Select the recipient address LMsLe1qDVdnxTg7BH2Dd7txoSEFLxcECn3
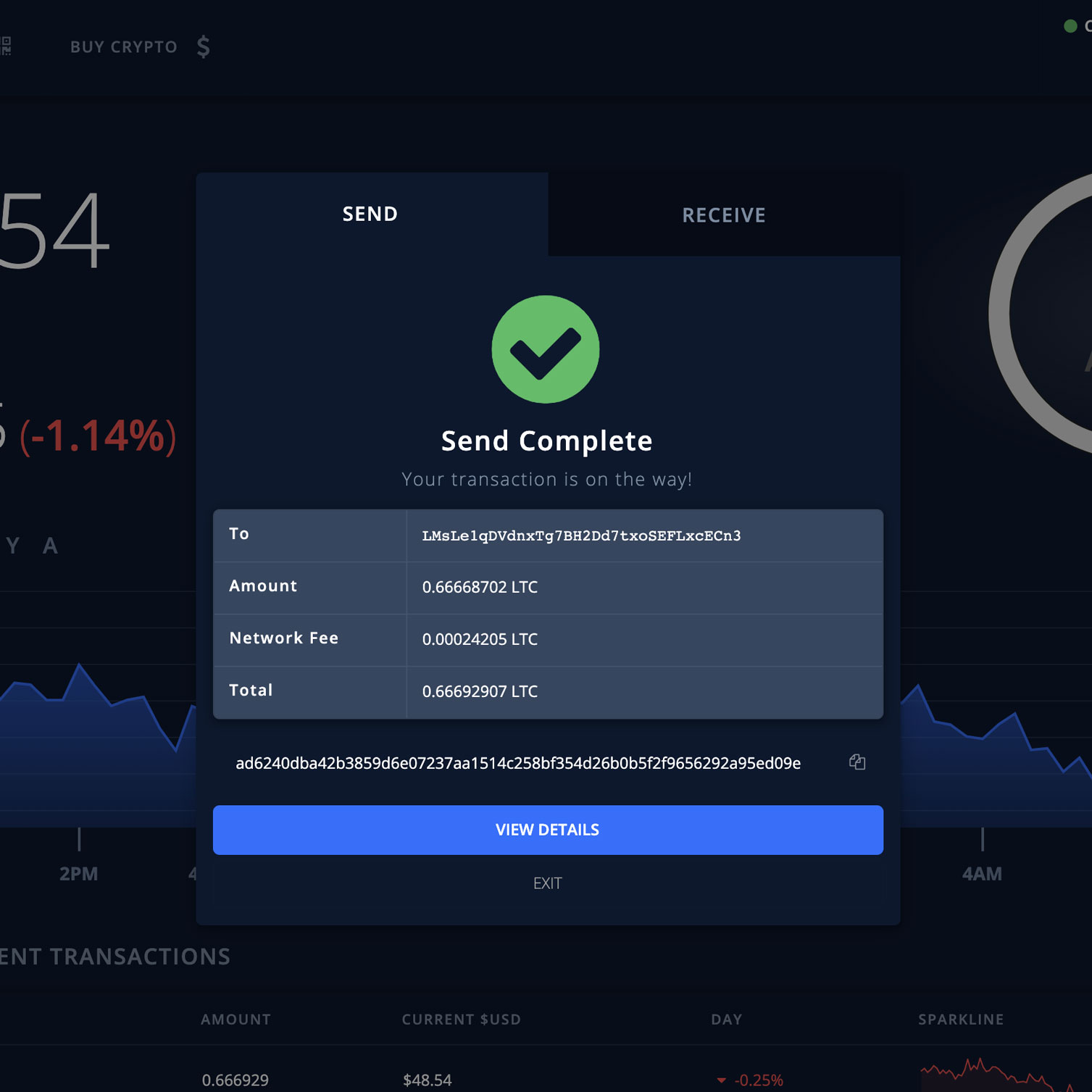This screenshot has height=1092, width=1092. pyautogui.click(x=581, y=535)
